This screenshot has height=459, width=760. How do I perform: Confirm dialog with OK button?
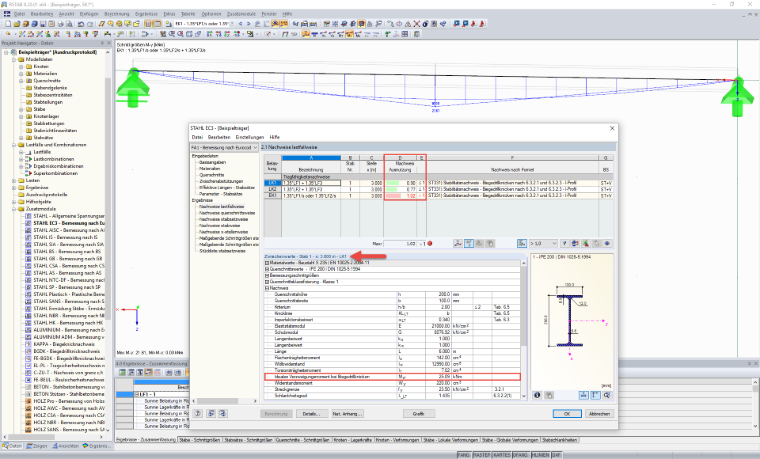coord(567,413)
